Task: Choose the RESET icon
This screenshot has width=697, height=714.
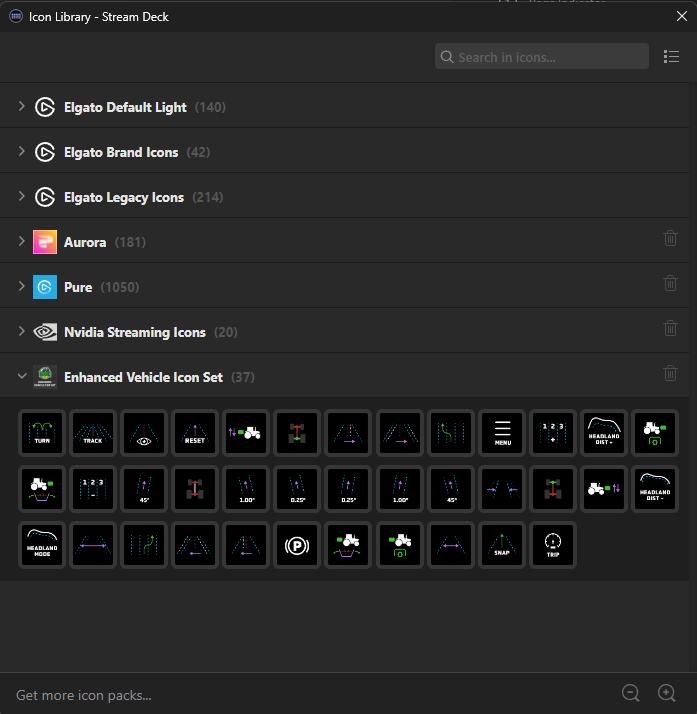Action: pyautogui.click(x=195, y=433)
